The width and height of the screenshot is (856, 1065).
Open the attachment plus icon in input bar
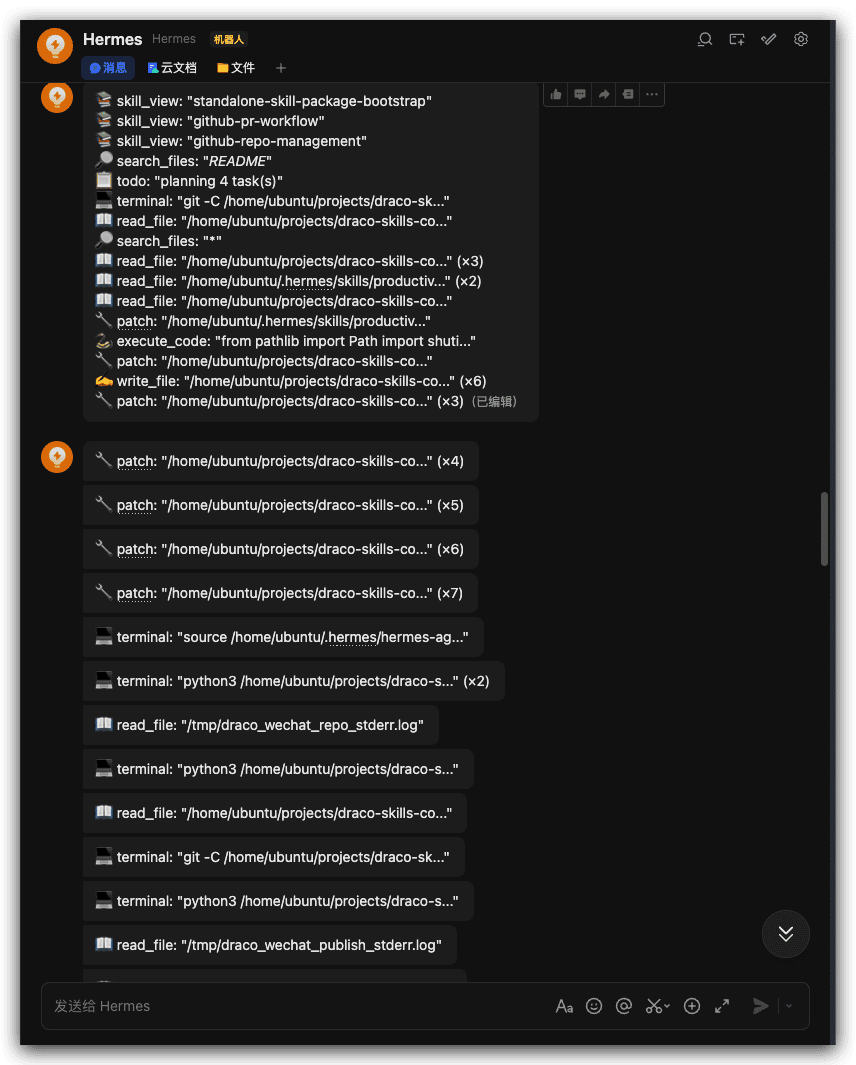[691, 1006]
